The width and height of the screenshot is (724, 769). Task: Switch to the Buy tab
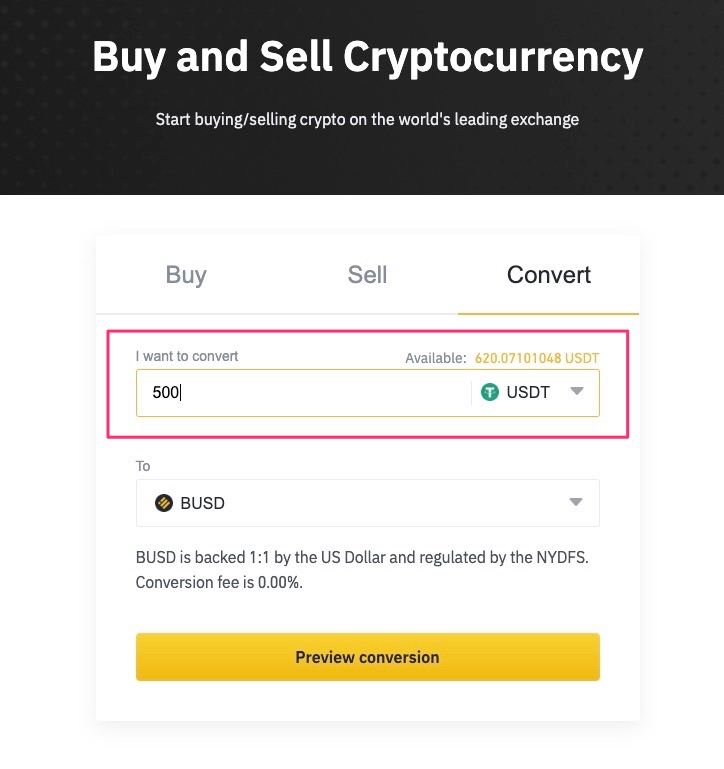pos(186,275)
